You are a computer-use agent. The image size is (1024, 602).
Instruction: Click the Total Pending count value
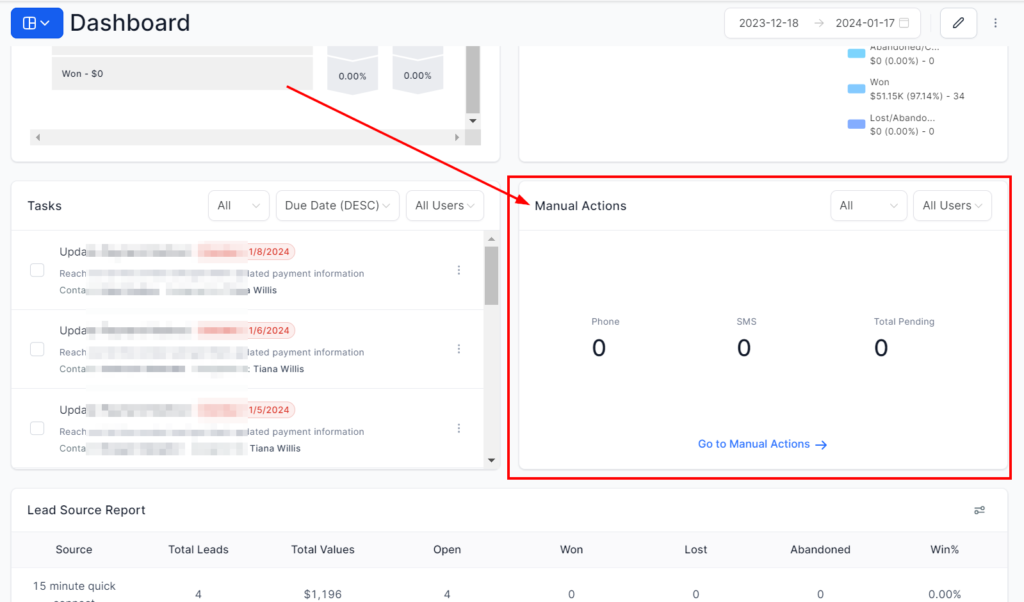pos(881,348)
